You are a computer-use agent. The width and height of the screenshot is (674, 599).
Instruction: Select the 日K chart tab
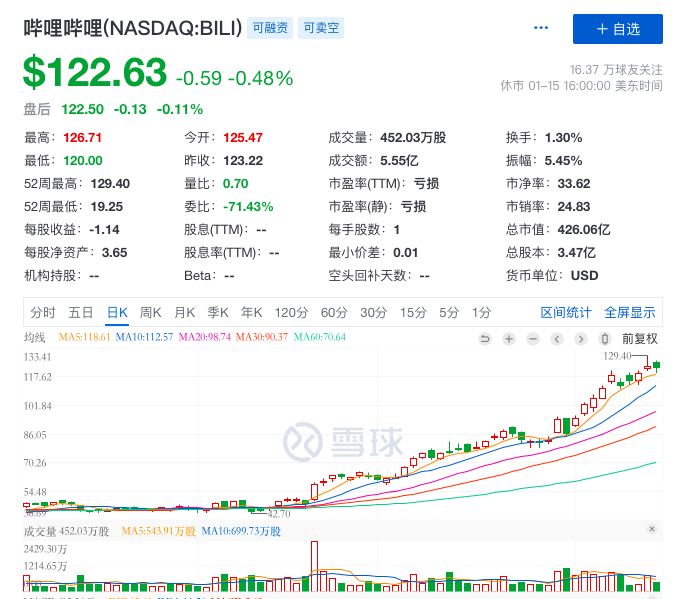click(117, 312)
